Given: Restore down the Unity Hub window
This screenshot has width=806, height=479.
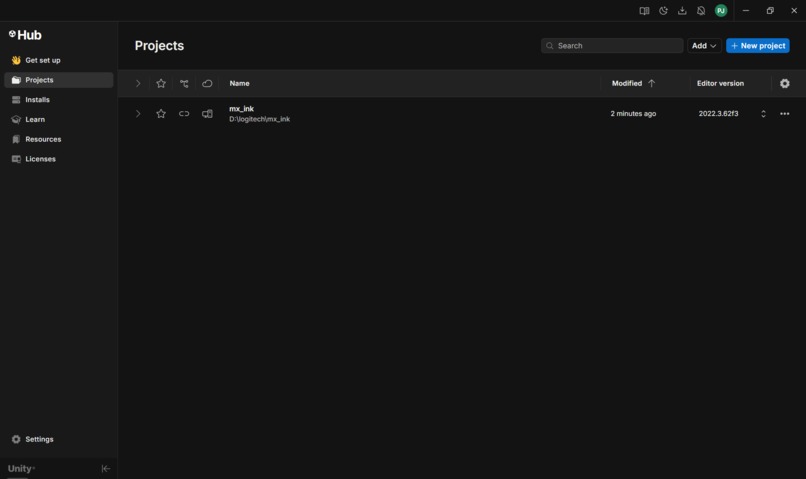Looking at the screenshot, I should (x=770, y=11).
